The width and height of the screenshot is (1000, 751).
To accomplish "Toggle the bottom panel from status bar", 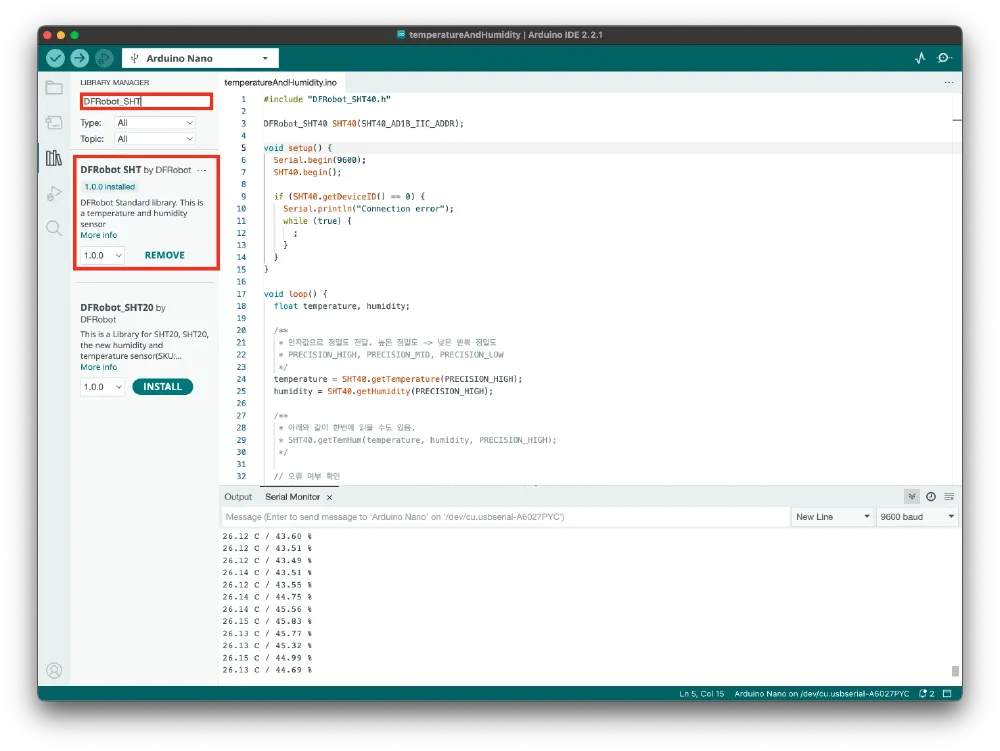I will [947, 693].
